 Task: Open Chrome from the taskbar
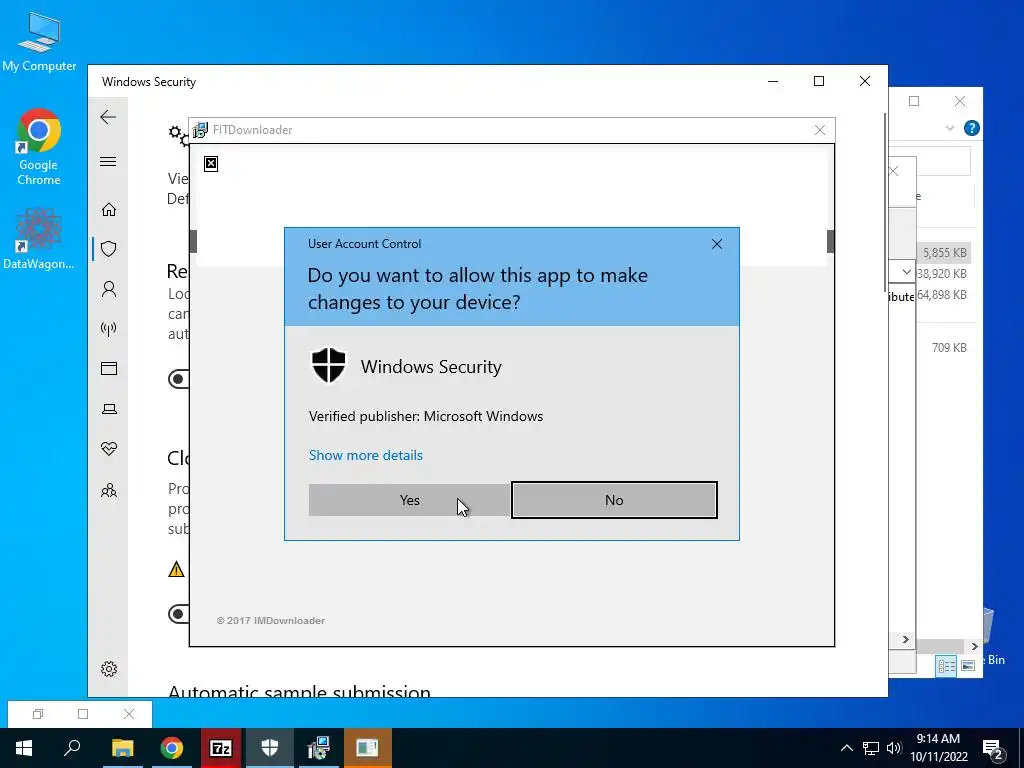point(172,748)
